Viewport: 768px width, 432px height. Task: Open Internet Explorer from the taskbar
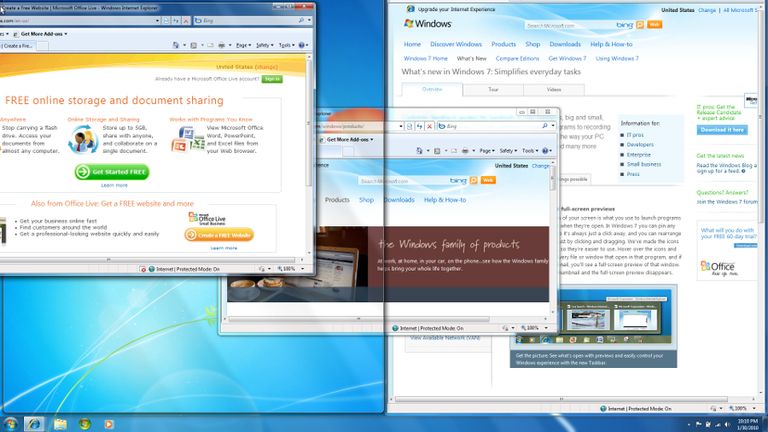pos(34,424)
